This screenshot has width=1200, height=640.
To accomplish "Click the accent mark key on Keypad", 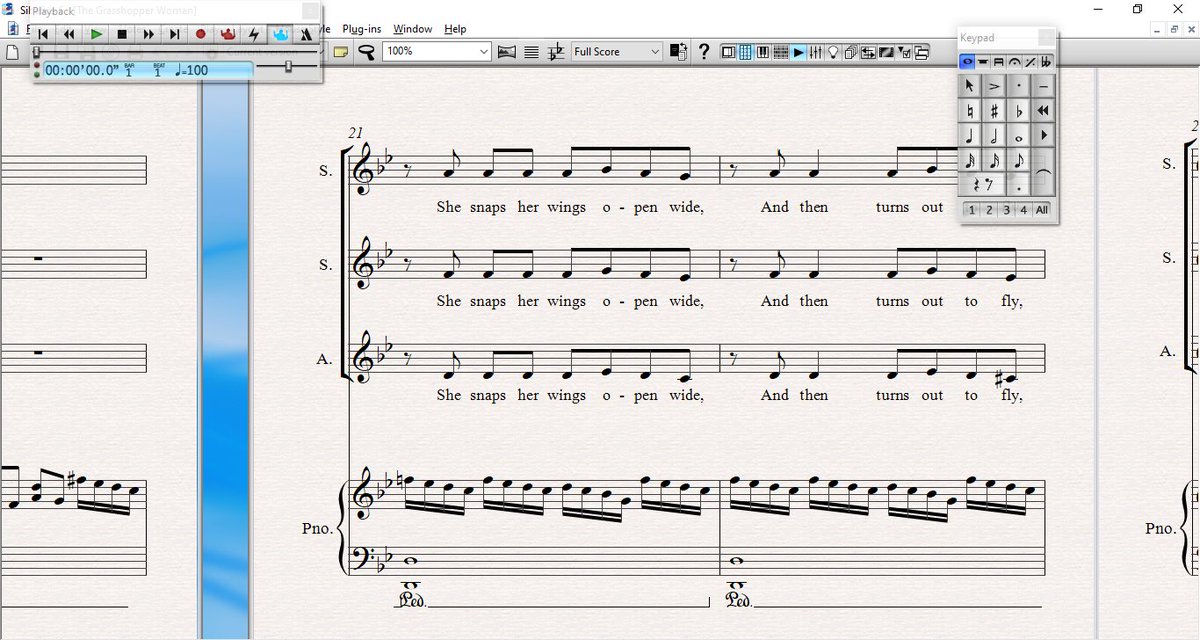I will pos(995,86).
